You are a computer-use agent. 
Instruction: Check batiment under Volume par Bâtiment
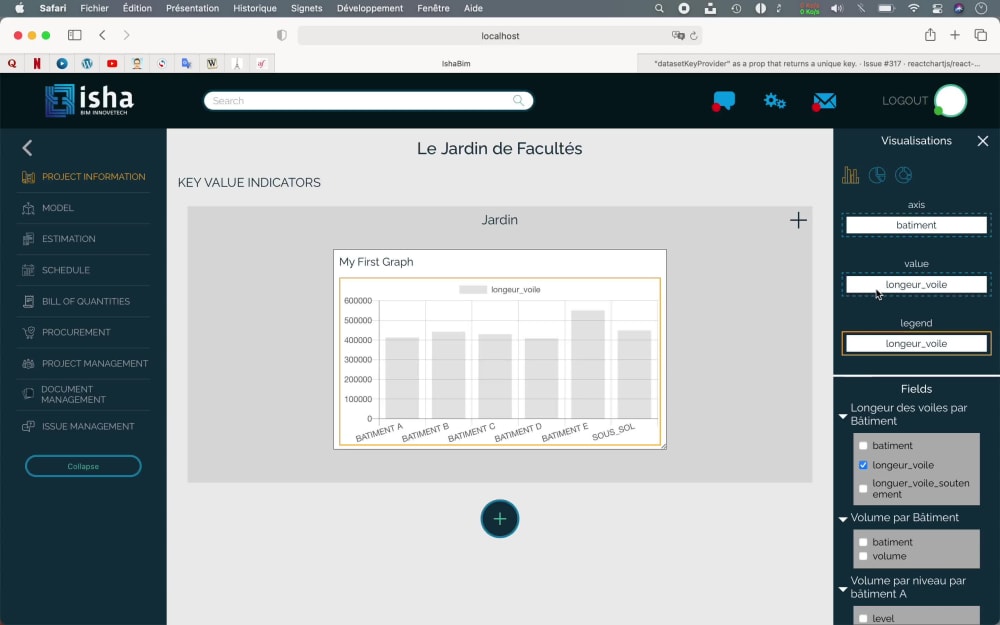[x=863, y=542]
